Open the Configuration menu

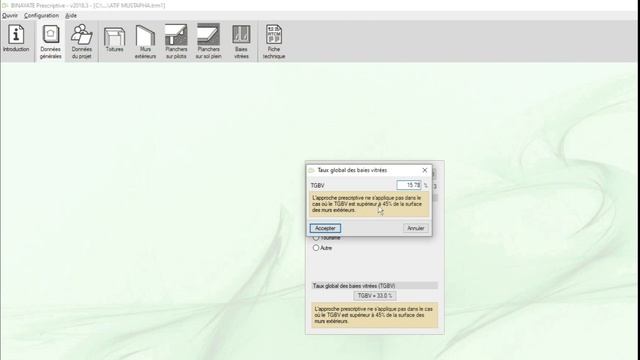41,16
